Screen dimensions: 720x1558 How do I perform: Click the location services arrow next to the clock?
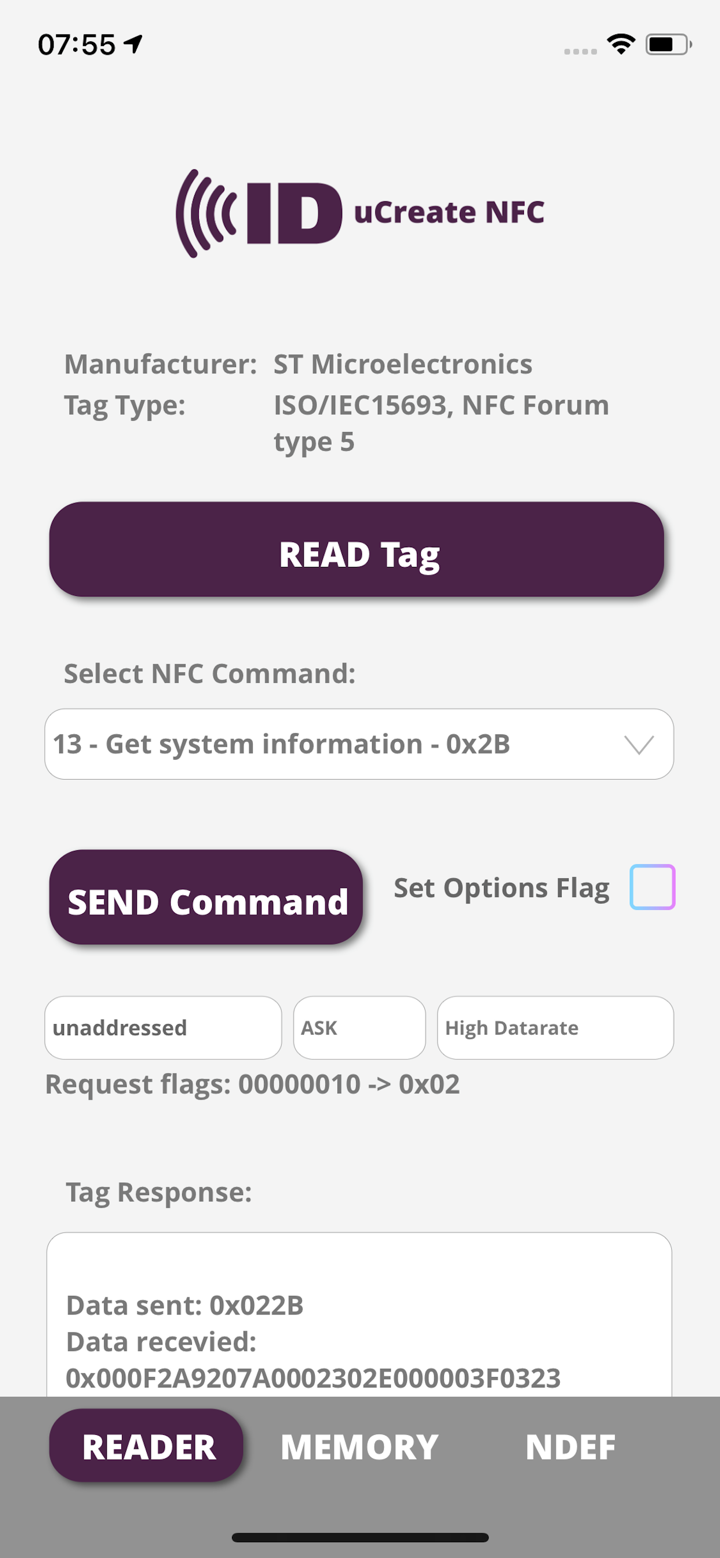tap(131, 44)
